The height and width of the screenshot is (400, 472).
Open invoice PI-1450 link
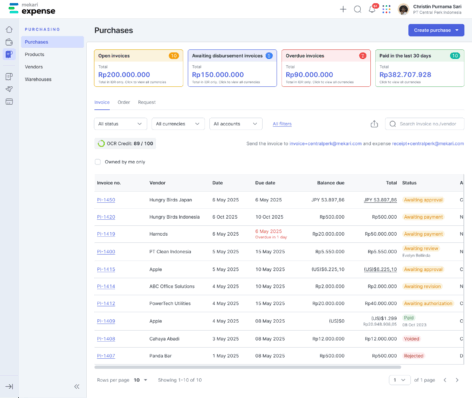[106, 200]
